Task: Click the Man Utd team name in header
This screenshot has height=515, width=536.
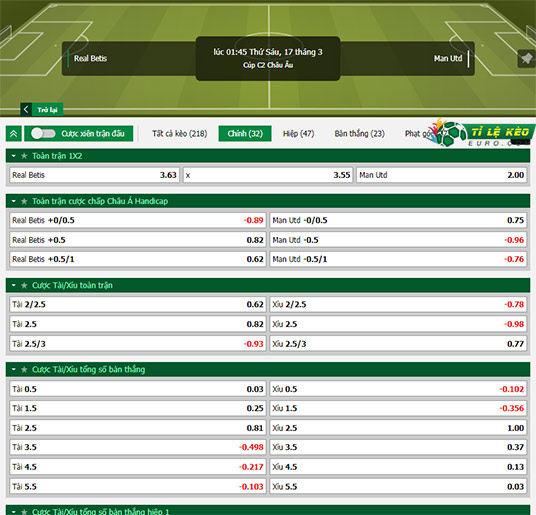Action: click(448, 58)
